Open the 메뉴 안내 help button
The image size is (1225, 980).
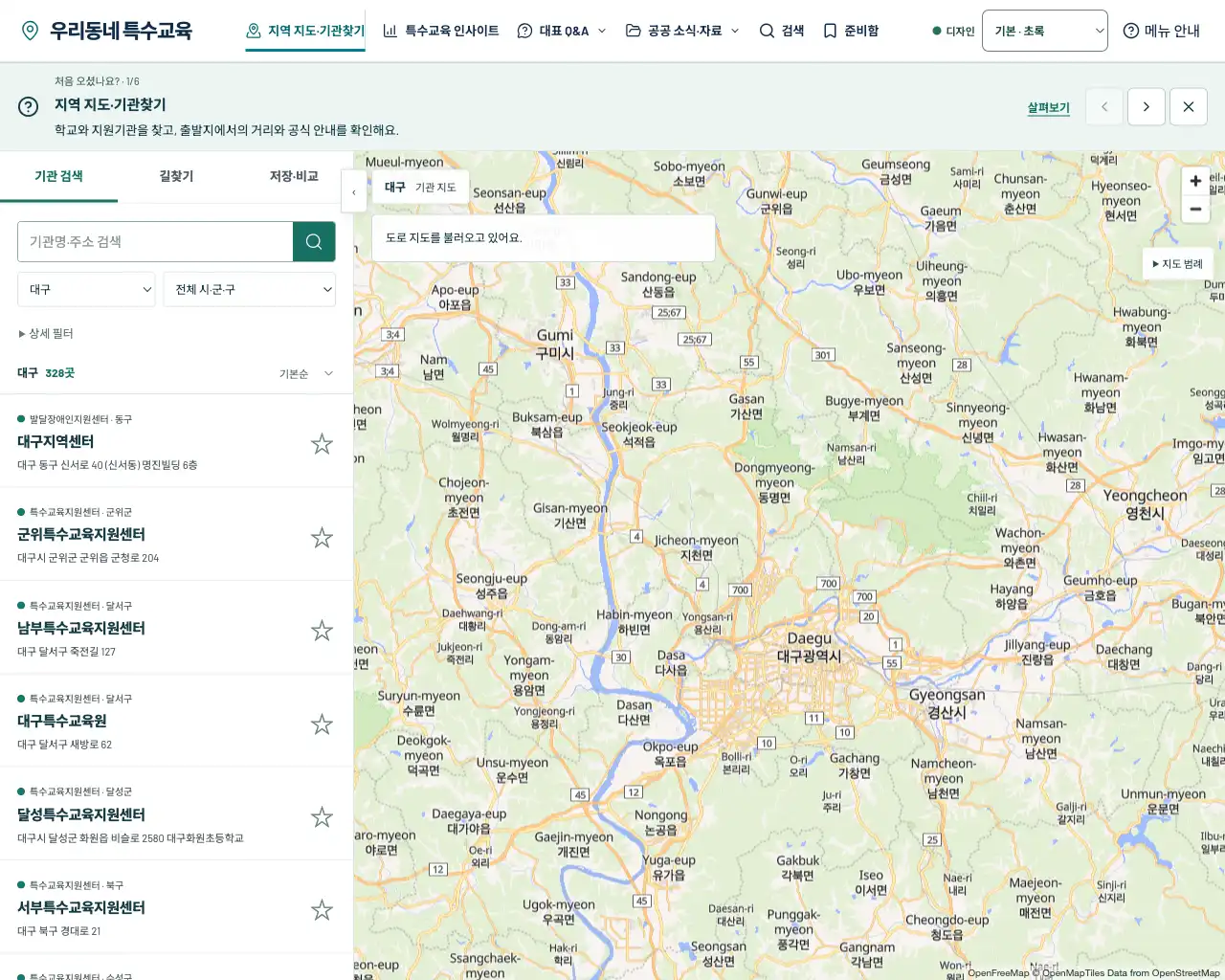coord(1162,31)
